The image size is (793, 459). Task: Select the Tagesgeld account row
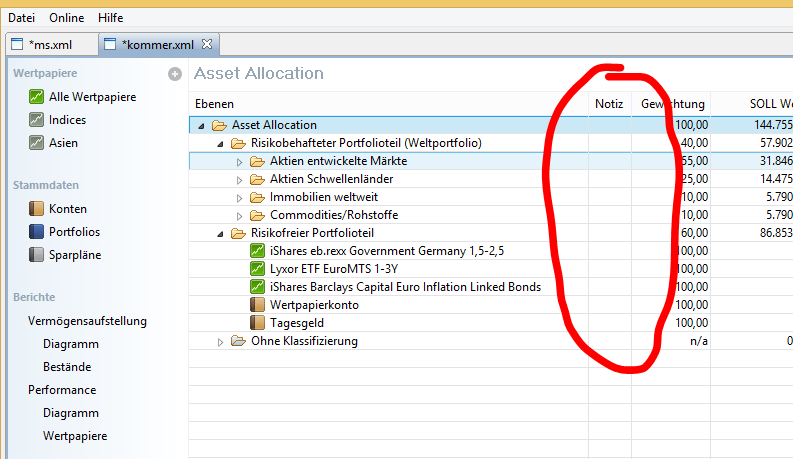295,323
